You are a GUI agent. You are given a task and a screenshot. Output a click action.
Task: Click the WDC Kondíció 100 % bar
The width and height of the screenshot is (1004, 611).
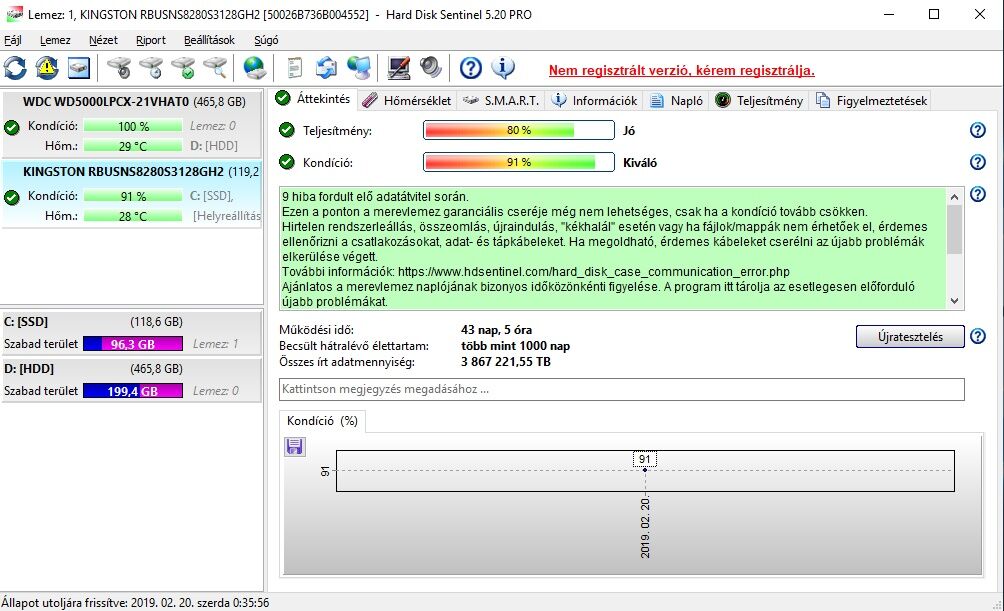coord(133,126)
